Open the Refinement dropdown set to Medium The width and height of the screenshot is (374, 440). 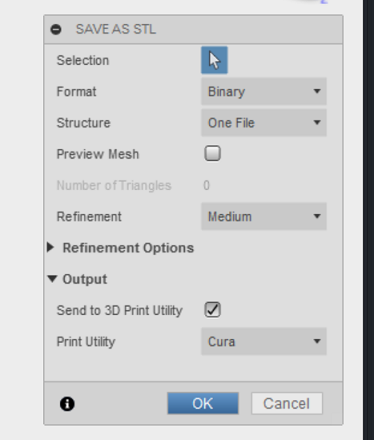(x=264, y=216)
